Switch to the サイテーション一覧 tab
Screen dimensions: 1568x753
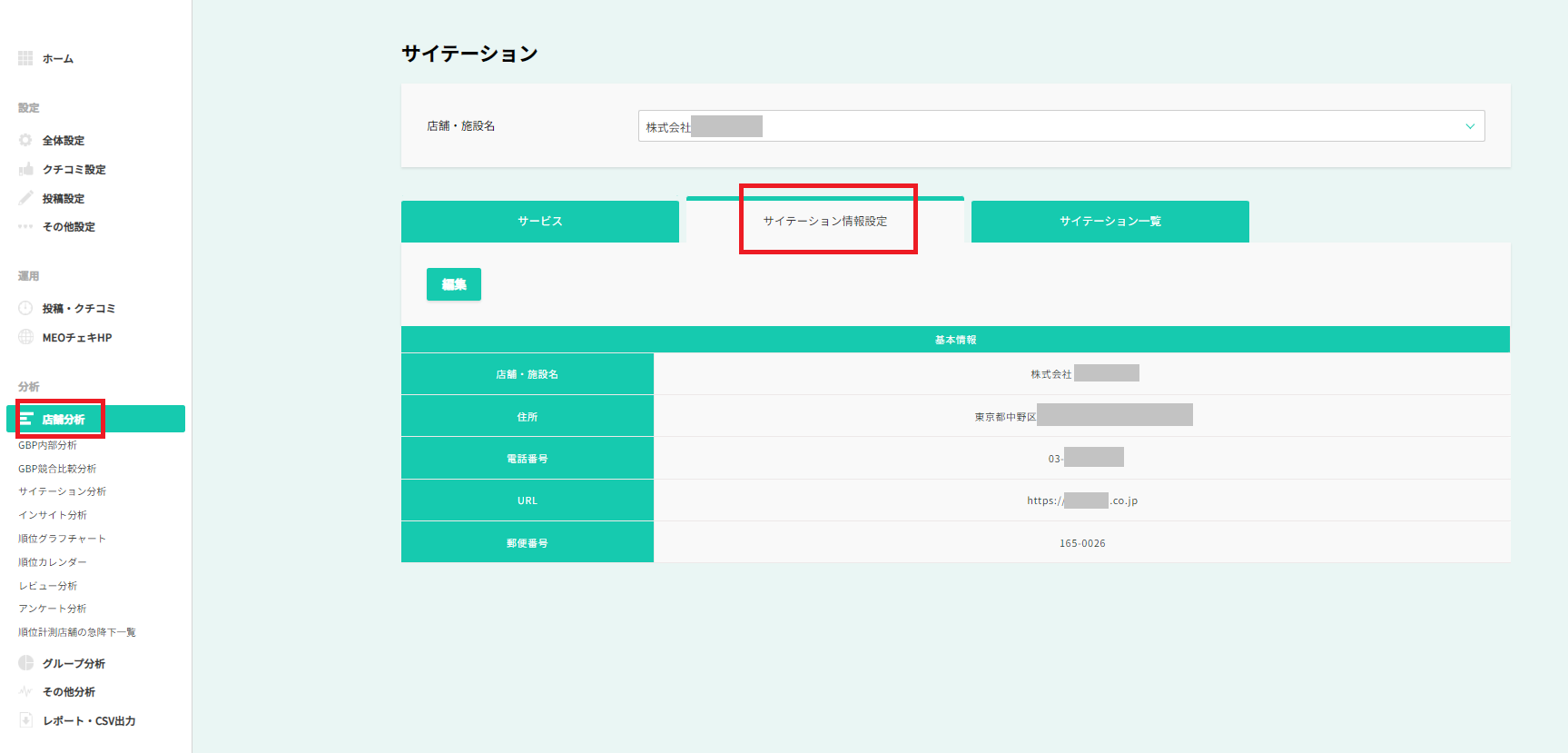point(1109,222)
